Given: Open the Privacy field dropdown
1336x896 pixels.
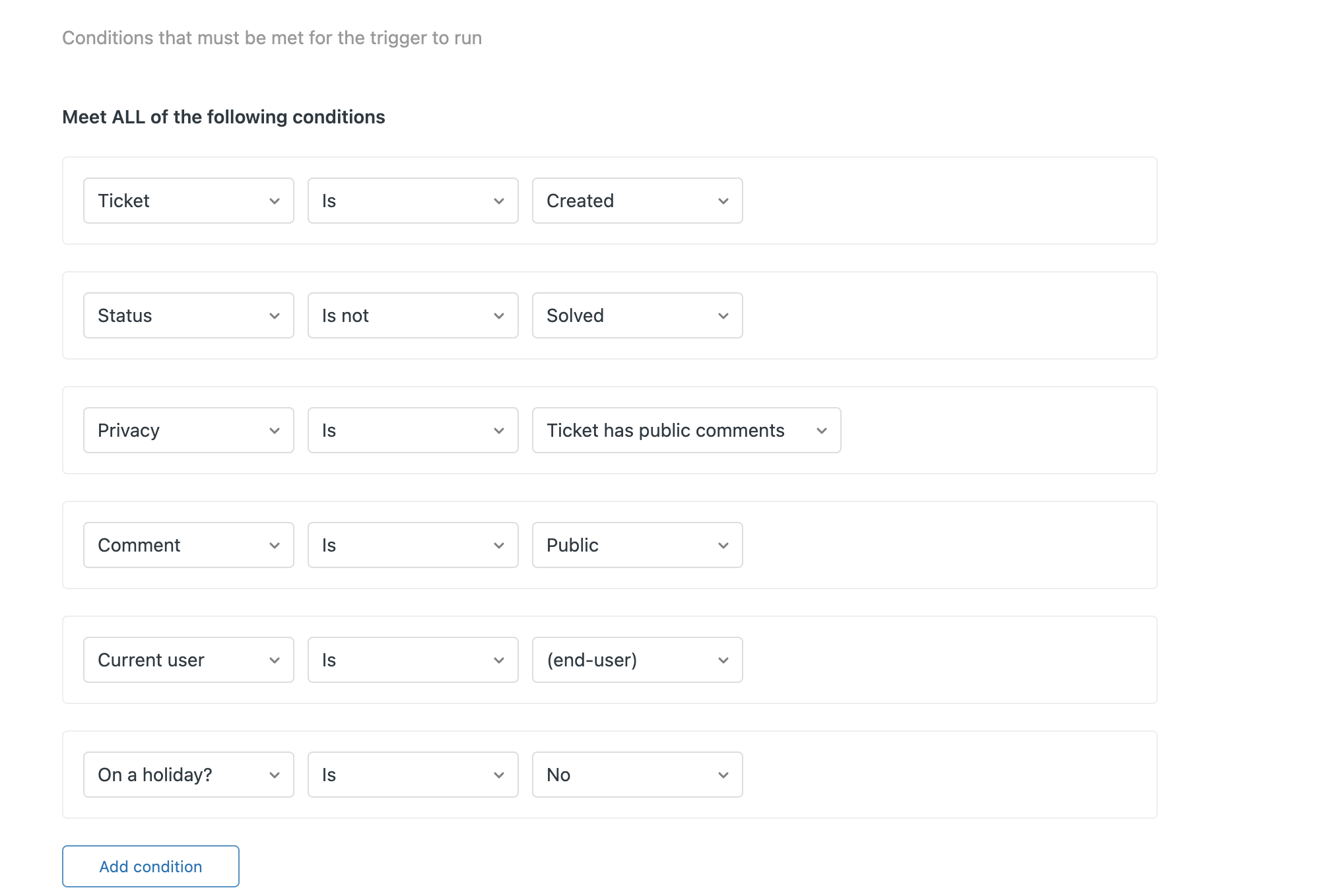Looking at the screenshot, I should 188,430.
